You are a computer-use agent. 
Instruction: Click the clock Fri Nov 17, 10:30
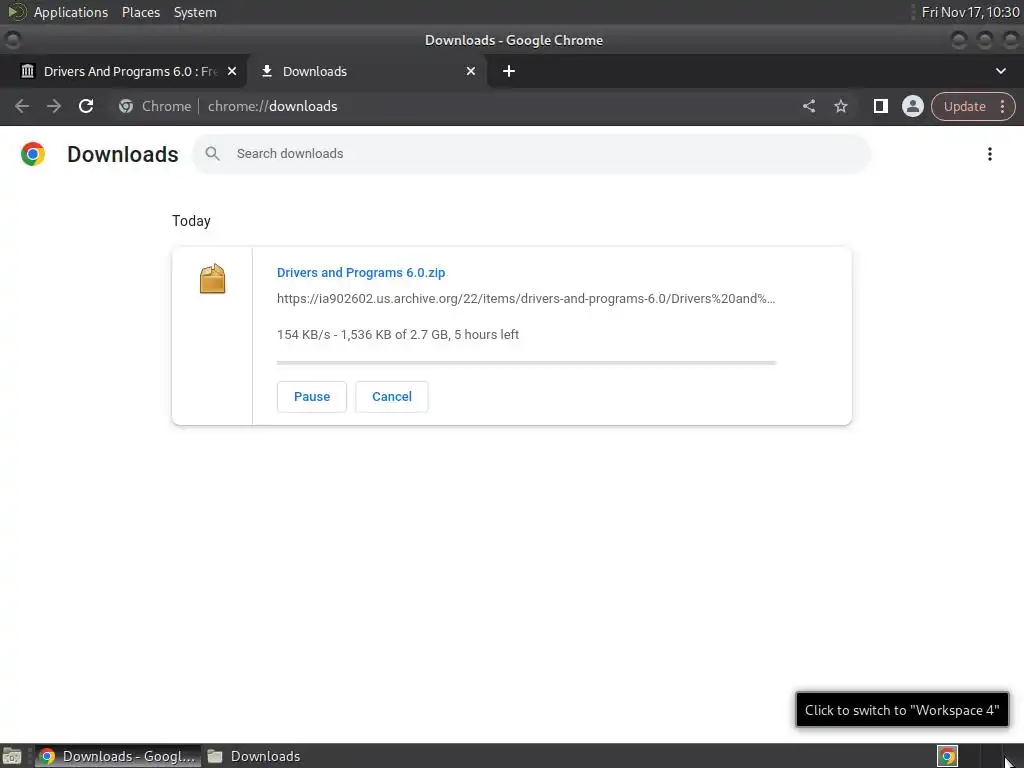970,12
